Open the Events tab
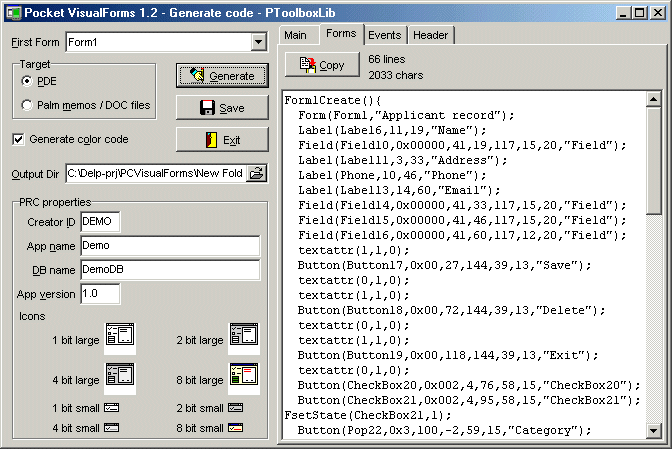 click(x=384, y=35)
